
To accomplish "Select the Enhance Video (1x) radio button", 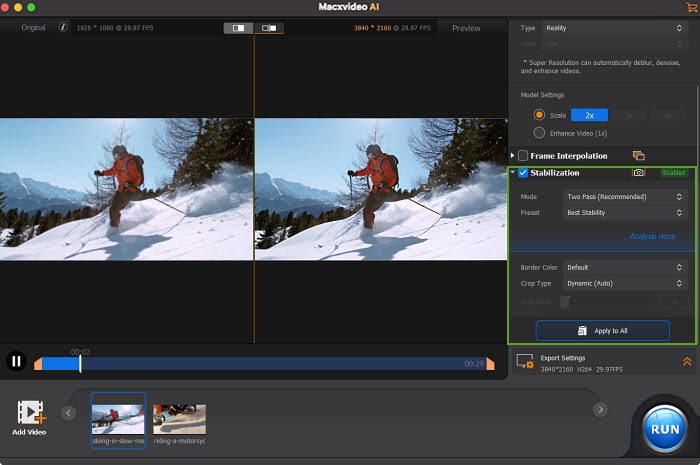I will pos(540,132).
